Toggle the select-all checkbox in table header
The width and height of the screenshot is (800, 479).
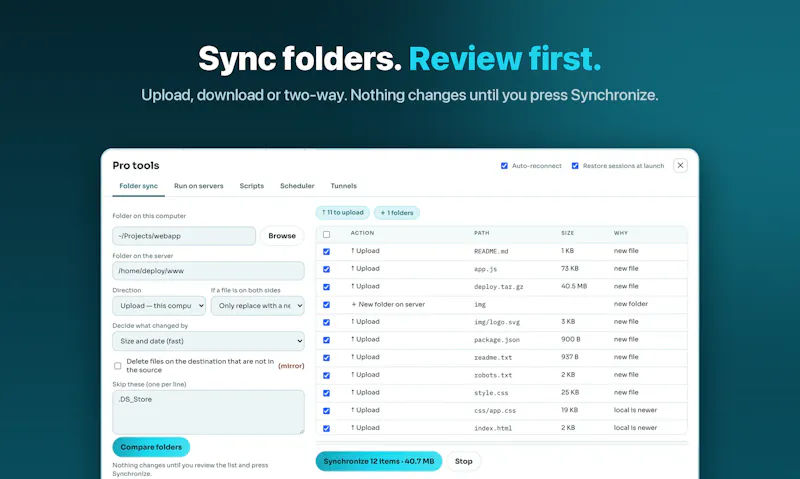327,234
